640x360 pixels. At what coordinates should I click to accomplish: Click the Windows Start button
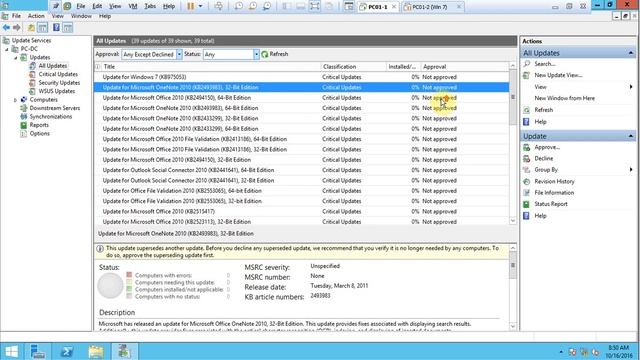pos(11,351)
